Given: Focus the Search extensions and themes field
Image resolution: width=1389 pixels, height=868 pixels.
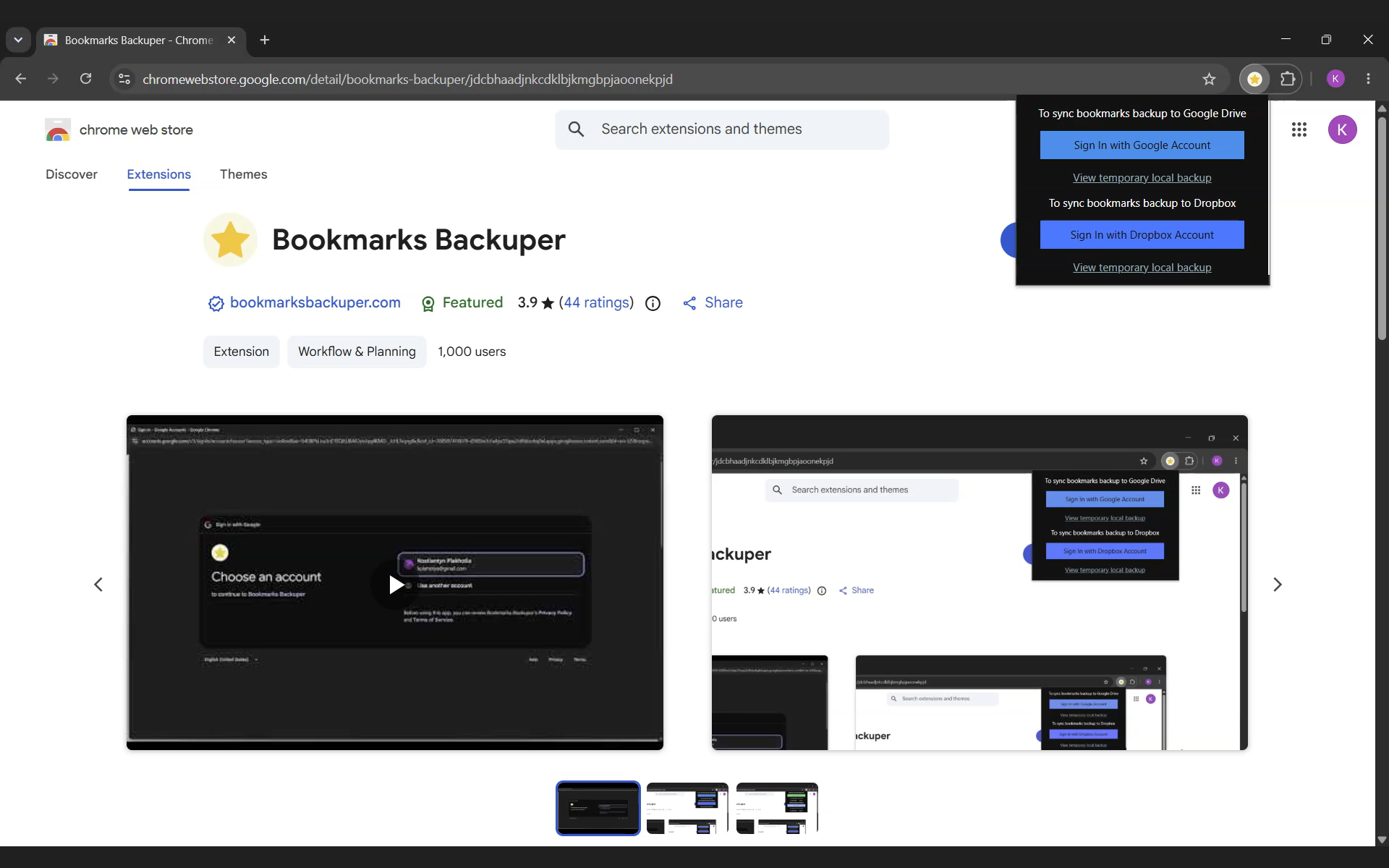Looking at the screenshot, I should point(722,129).
